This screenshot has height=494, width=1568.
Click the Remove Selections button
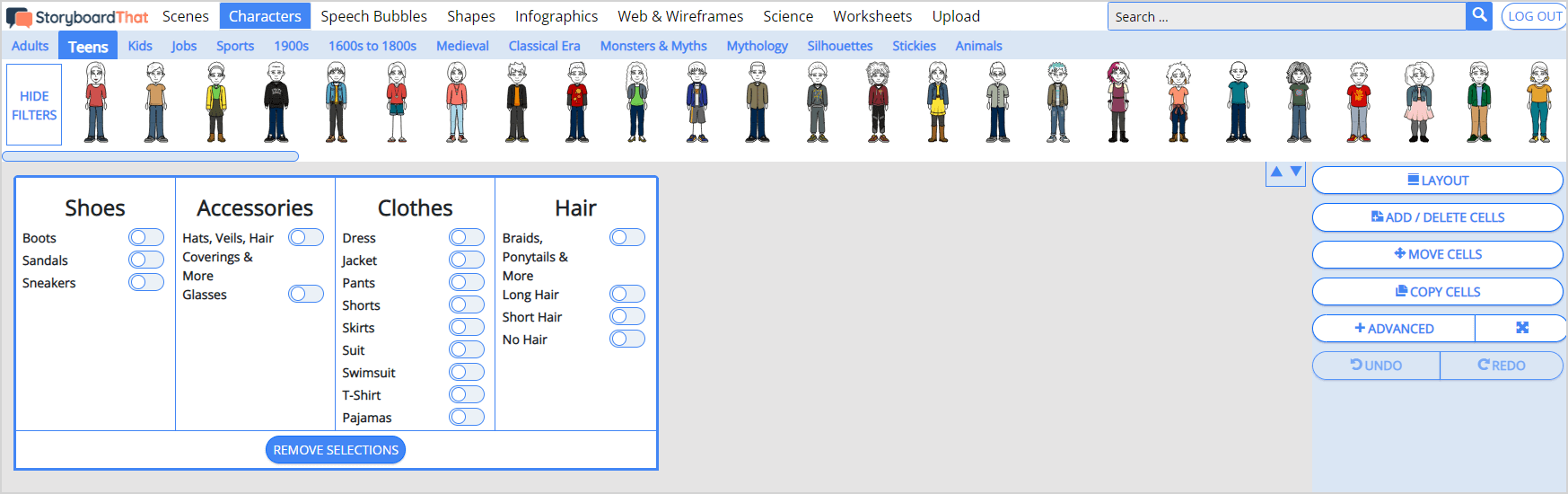(x=336, y=450)
